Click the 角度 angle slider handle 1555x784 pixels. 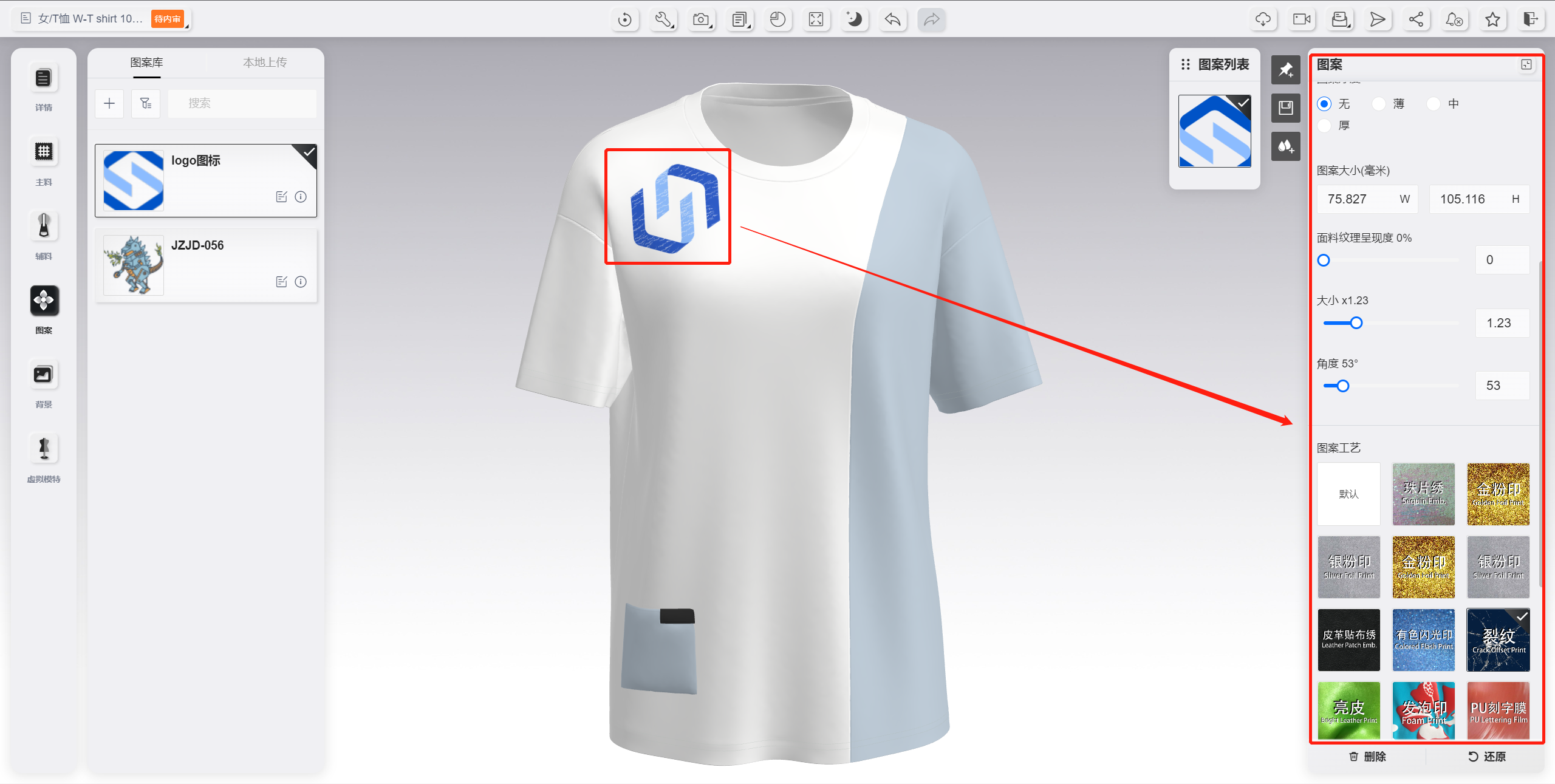[x=1343, y=386]
